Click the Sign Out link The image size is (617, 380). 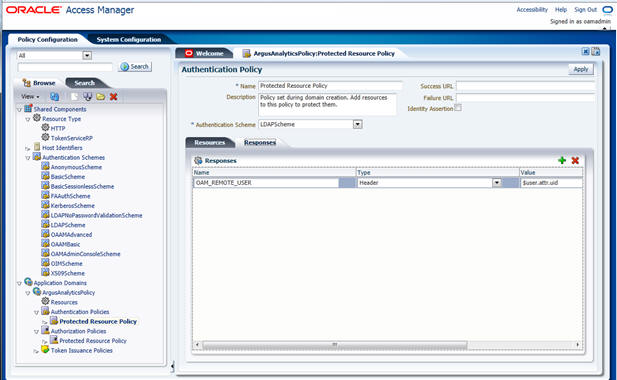pyautogui.click(x=585, y=9)
